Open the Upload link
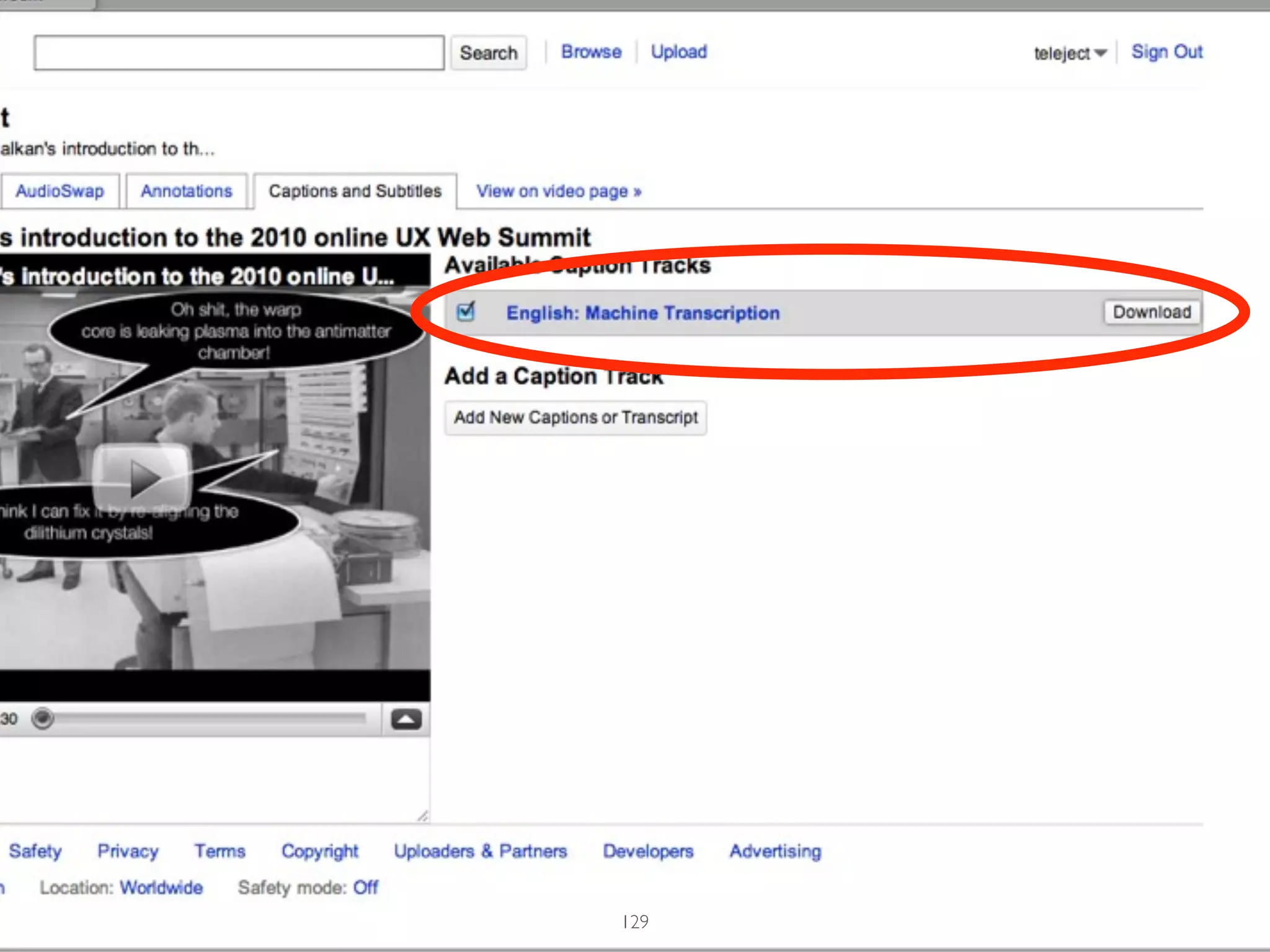Viewport: 1270px width, 952px height. [x=678, y=51]
